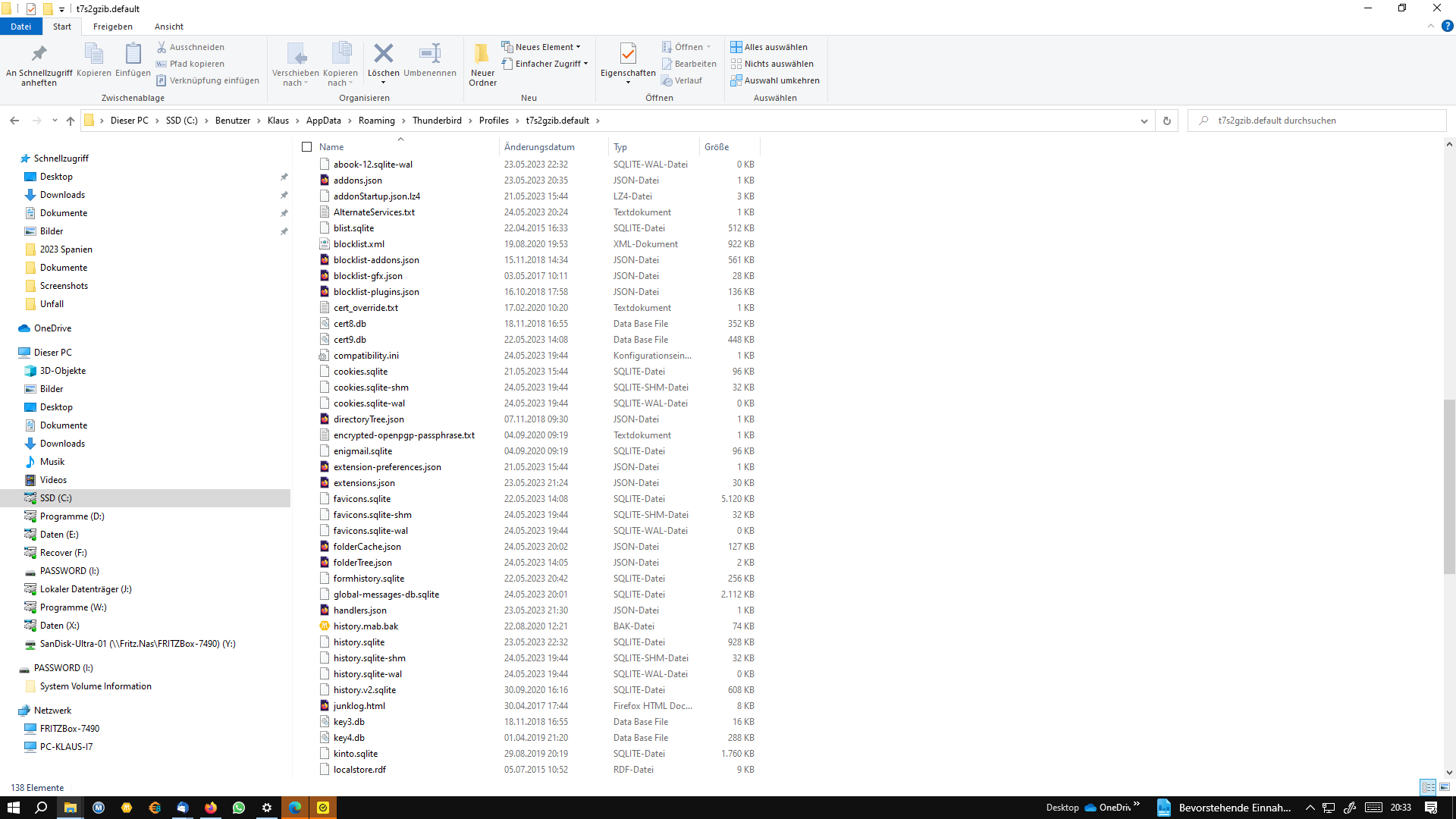Click the vertical scrollbar thumb in file list
This screenshot has width=1456, height=819.
[x=1448, y=485]
